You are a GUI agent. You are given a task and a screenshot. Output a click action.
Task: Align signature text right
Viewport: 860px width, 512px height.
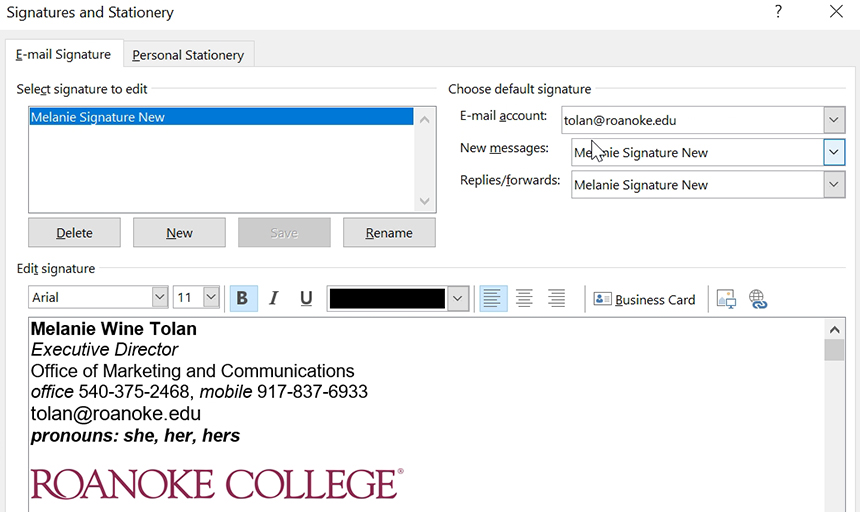click(556, 298)
